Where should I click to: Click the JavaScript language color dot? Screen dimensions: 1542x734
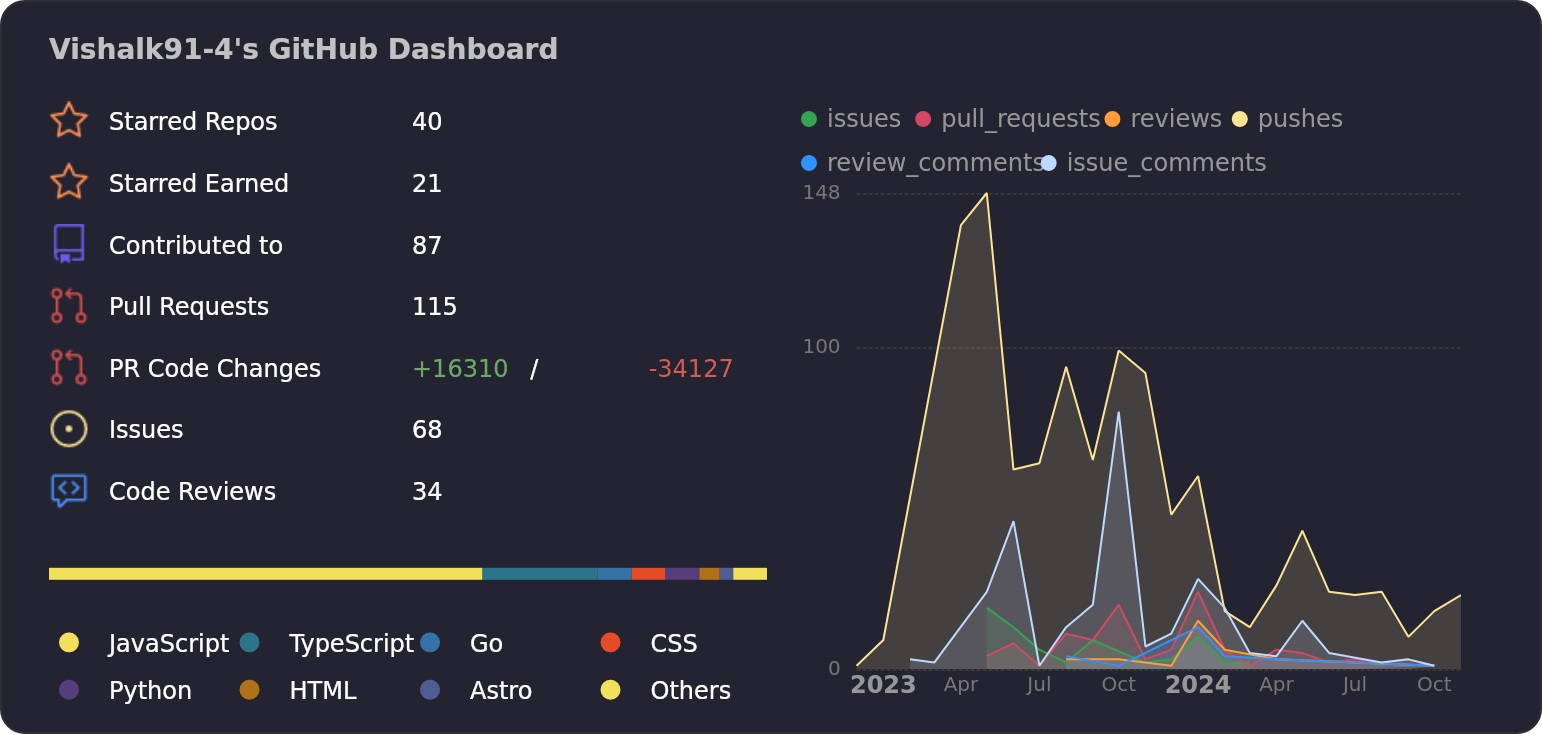coord(69,642)
